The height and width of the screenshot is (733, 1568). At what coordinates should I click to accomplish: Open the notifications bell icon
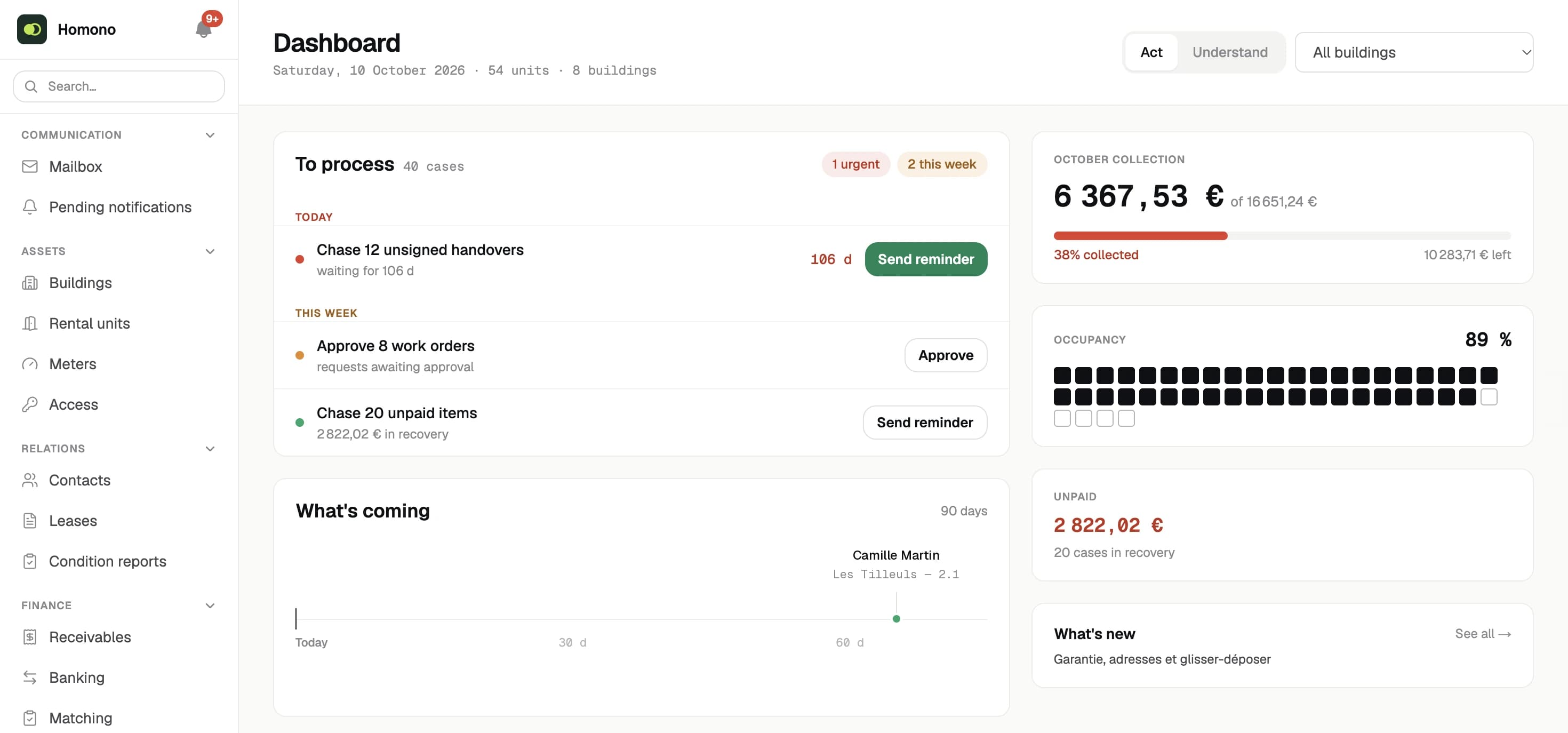[x=203, y=30]
